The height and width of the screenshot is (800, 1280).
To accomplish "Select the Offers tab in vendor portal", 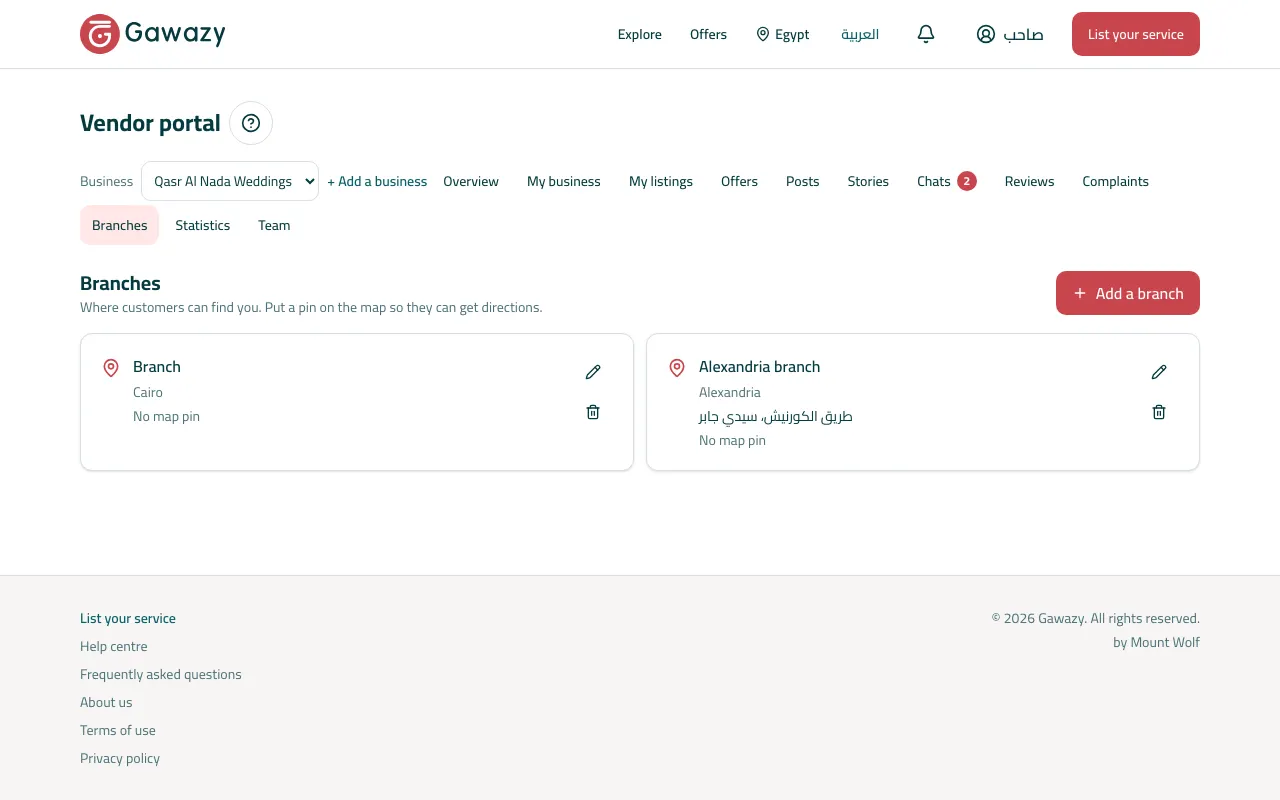I will pos(739,181).
